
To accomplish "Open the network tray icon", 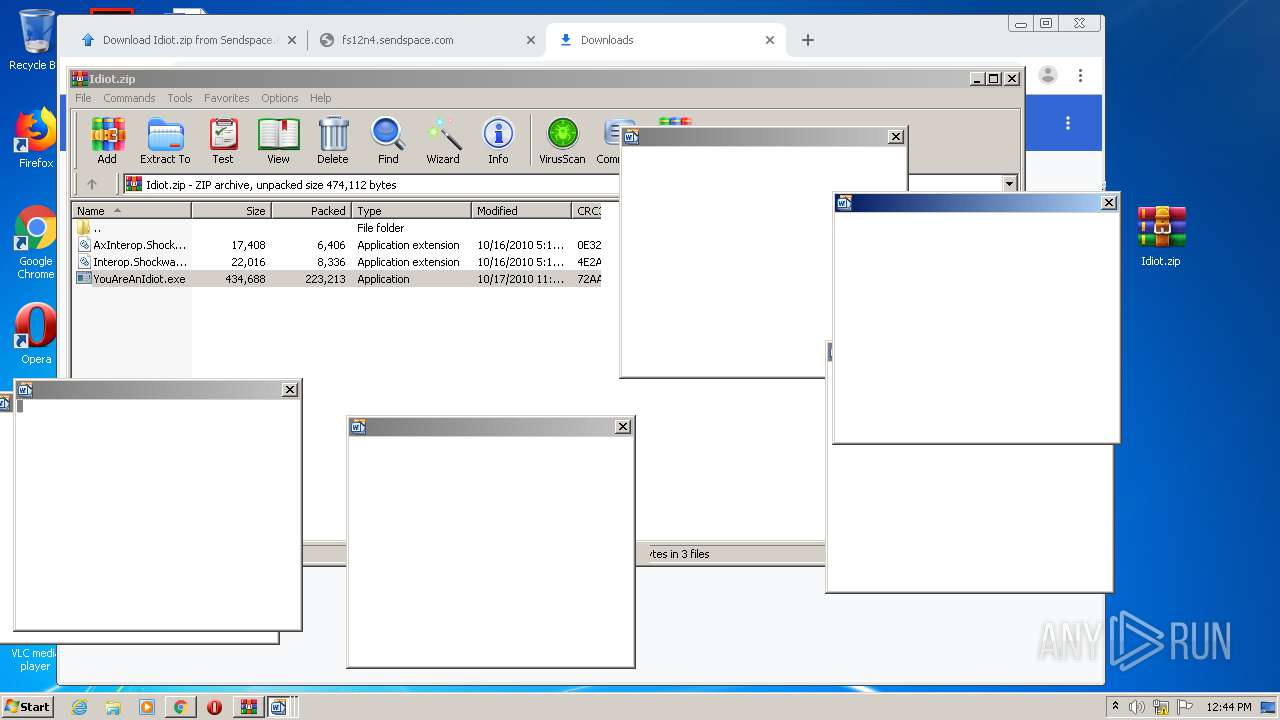I will pyautogui.click(x=1161, y=707).
